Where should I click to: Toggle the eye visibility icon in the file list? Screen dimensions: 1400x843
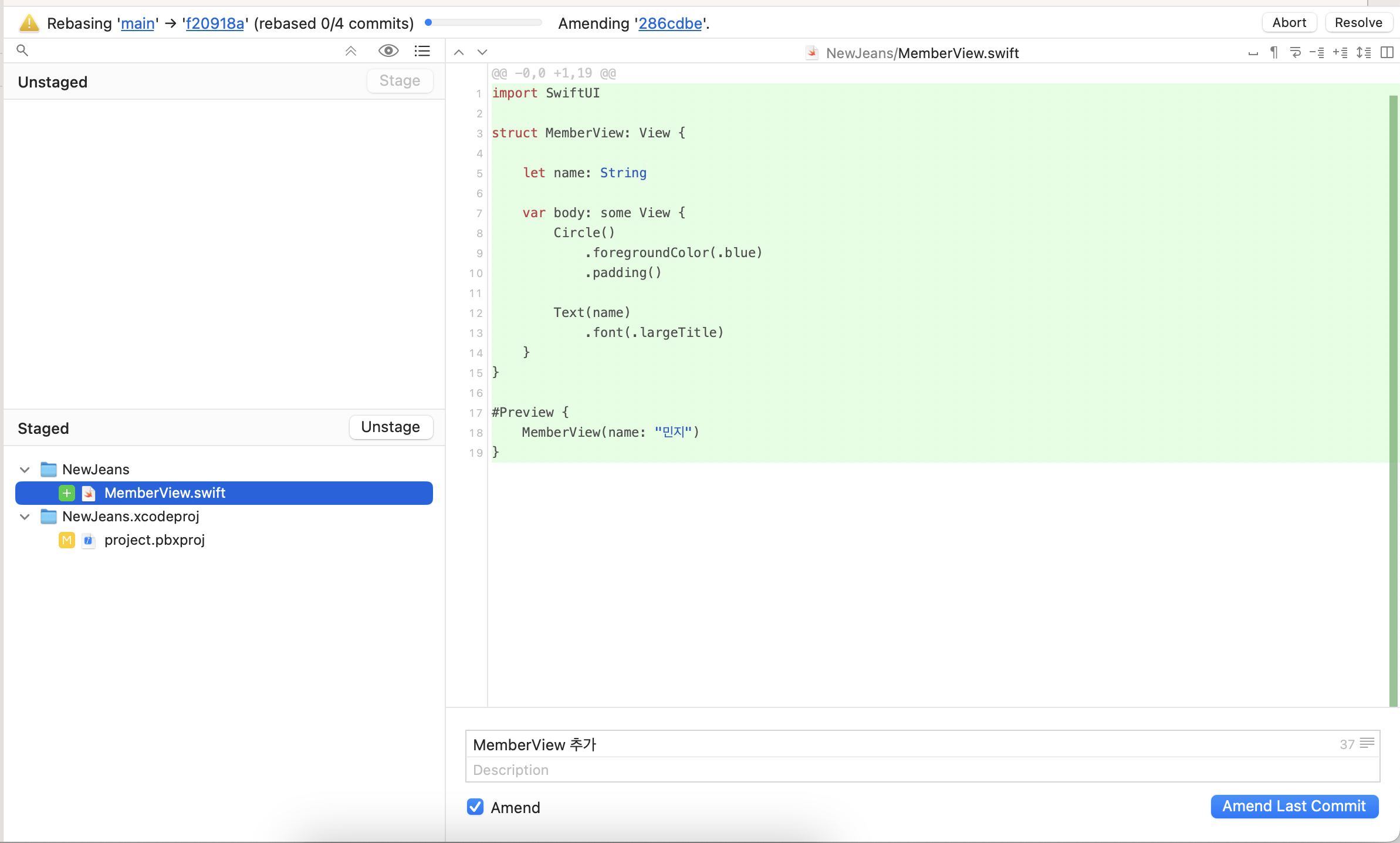click(388, 51)
